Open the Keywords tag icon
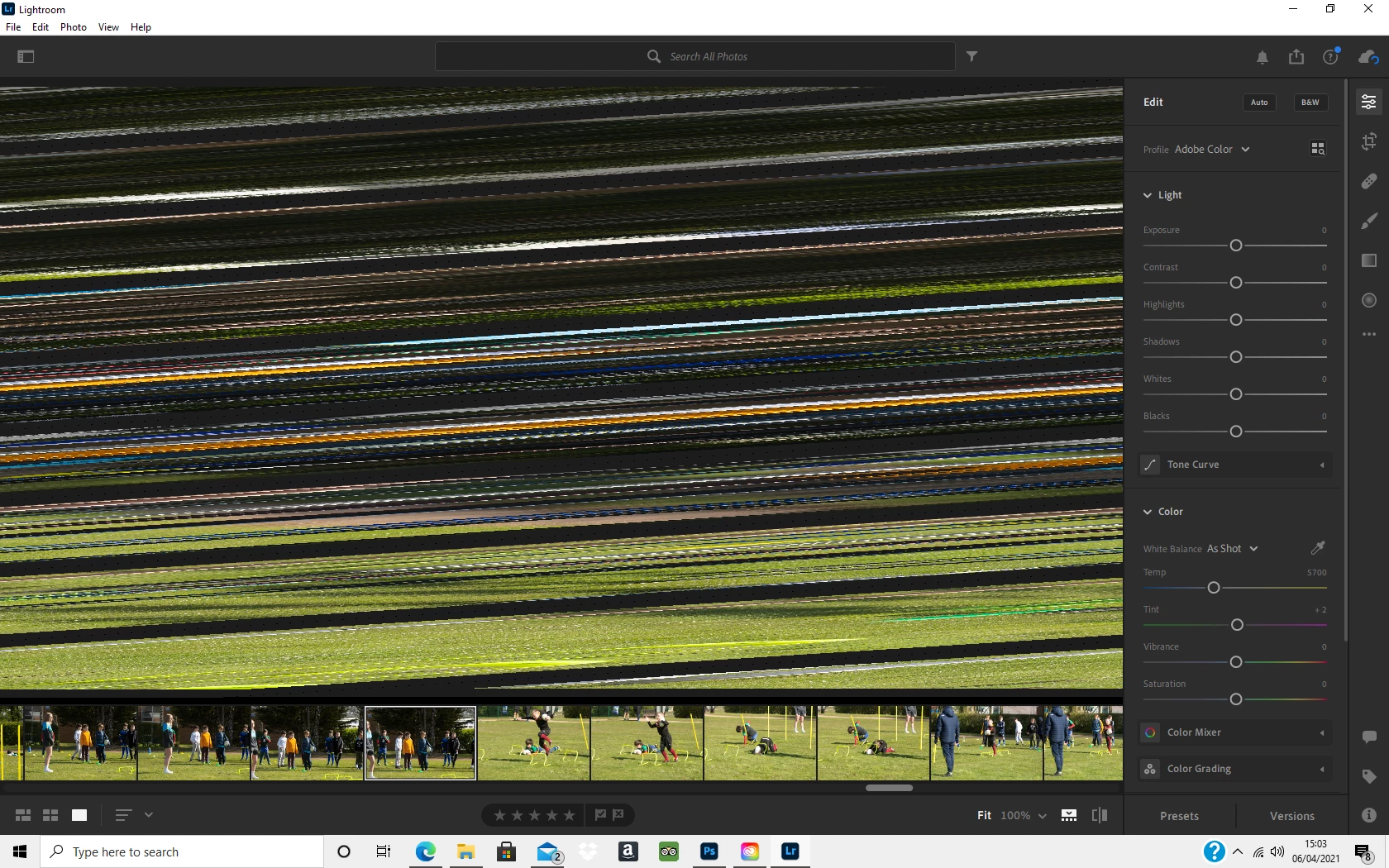Screen dimensions: 1389x868 click(1369, 776)
